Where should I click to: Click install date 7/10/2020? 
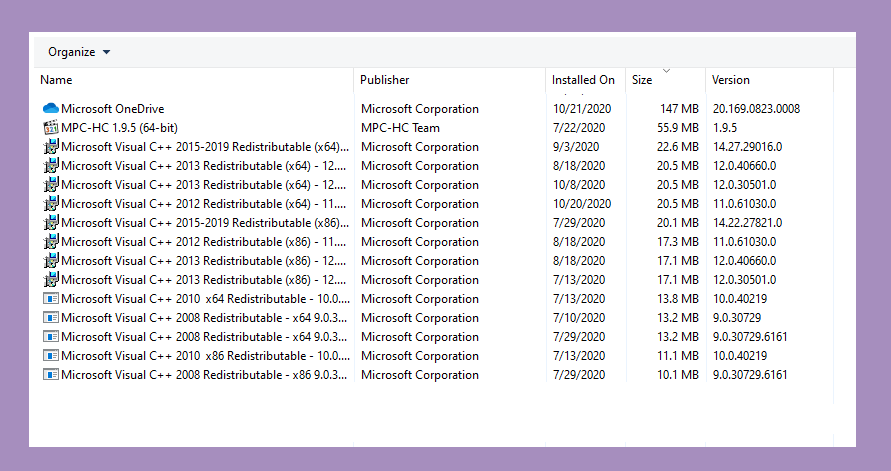(579, 318)
